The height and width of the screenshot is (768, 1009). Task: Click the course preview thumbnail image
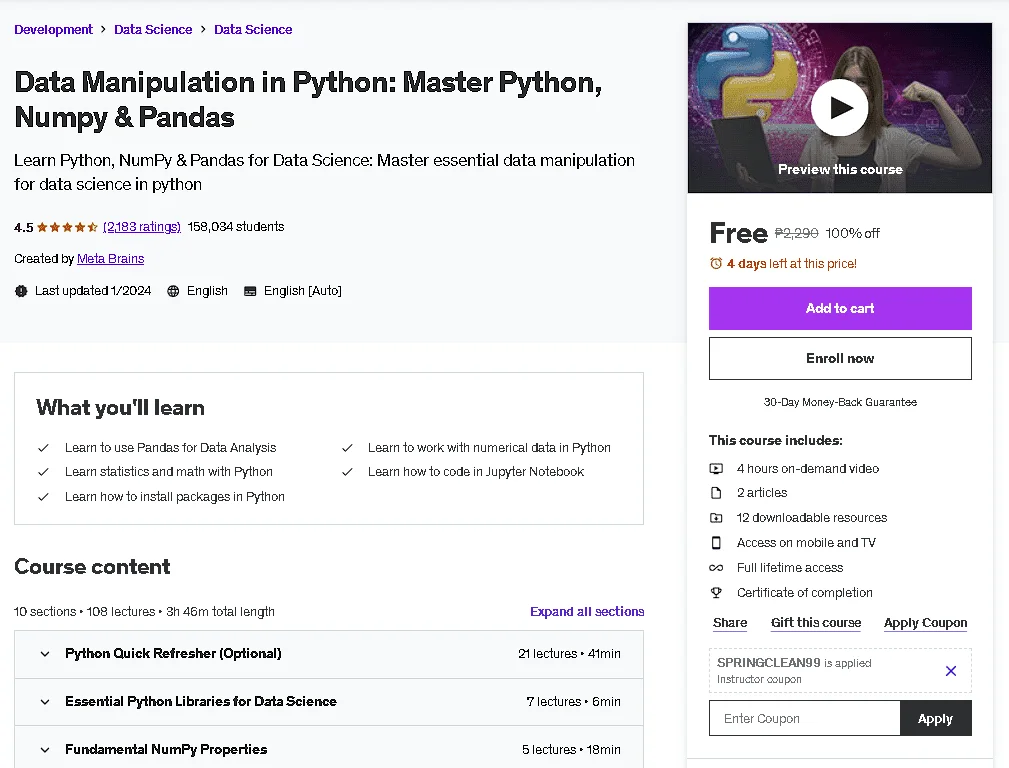840,108
